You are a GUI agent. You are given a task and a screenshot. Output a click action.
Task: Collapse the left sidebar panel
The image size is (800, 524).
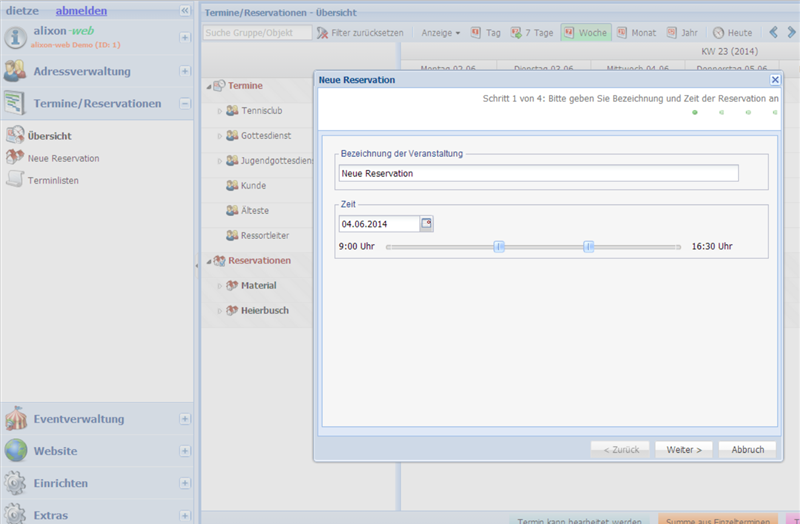pos(185,10)
